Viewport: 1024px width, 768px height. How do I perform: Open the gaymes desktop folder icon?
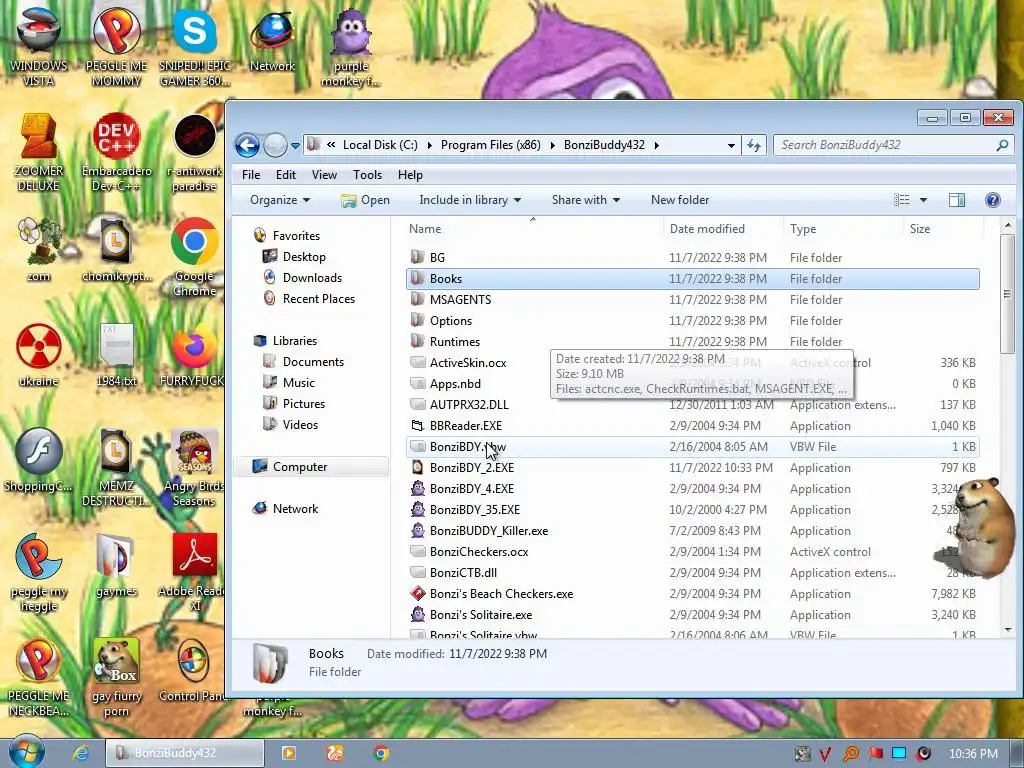pyautogui.click(x=116, y=565)
